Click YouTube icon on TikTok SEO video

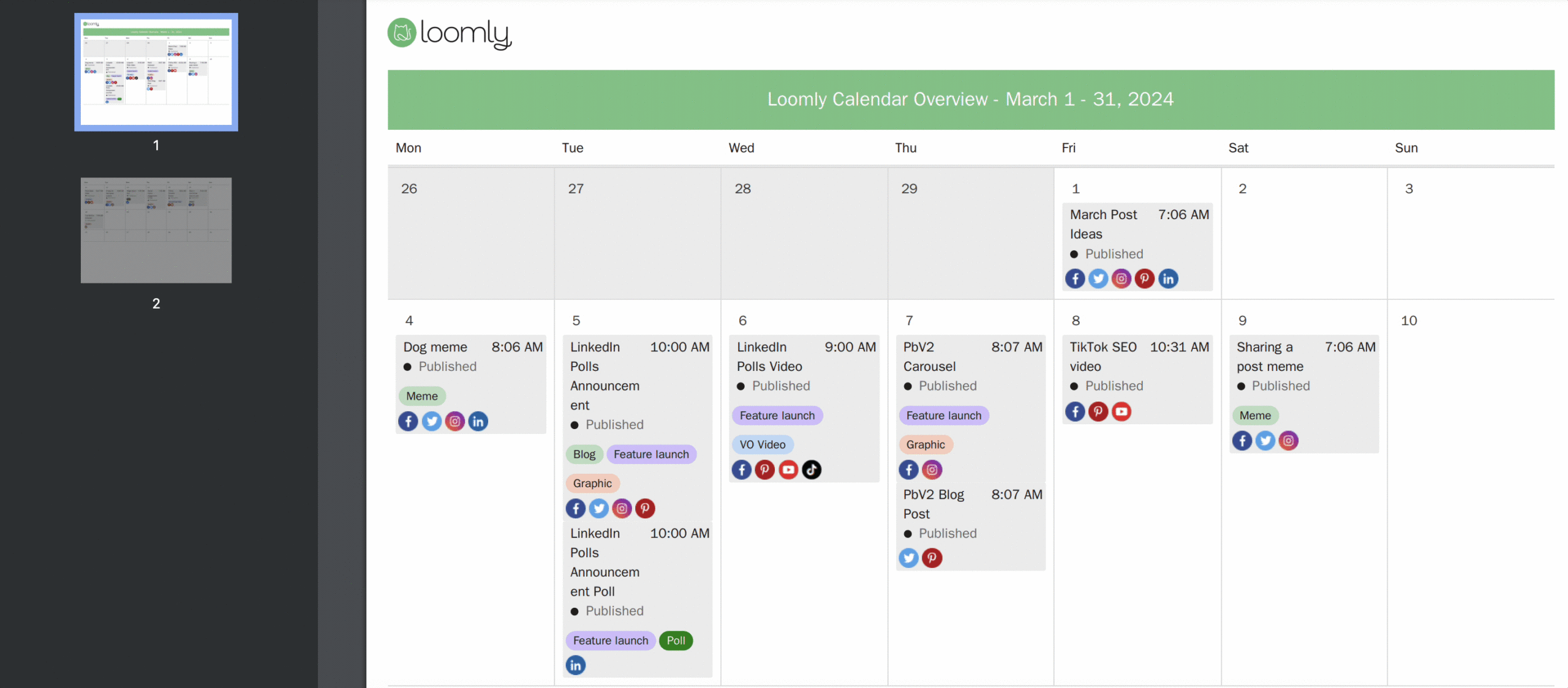pos(1121,411)
